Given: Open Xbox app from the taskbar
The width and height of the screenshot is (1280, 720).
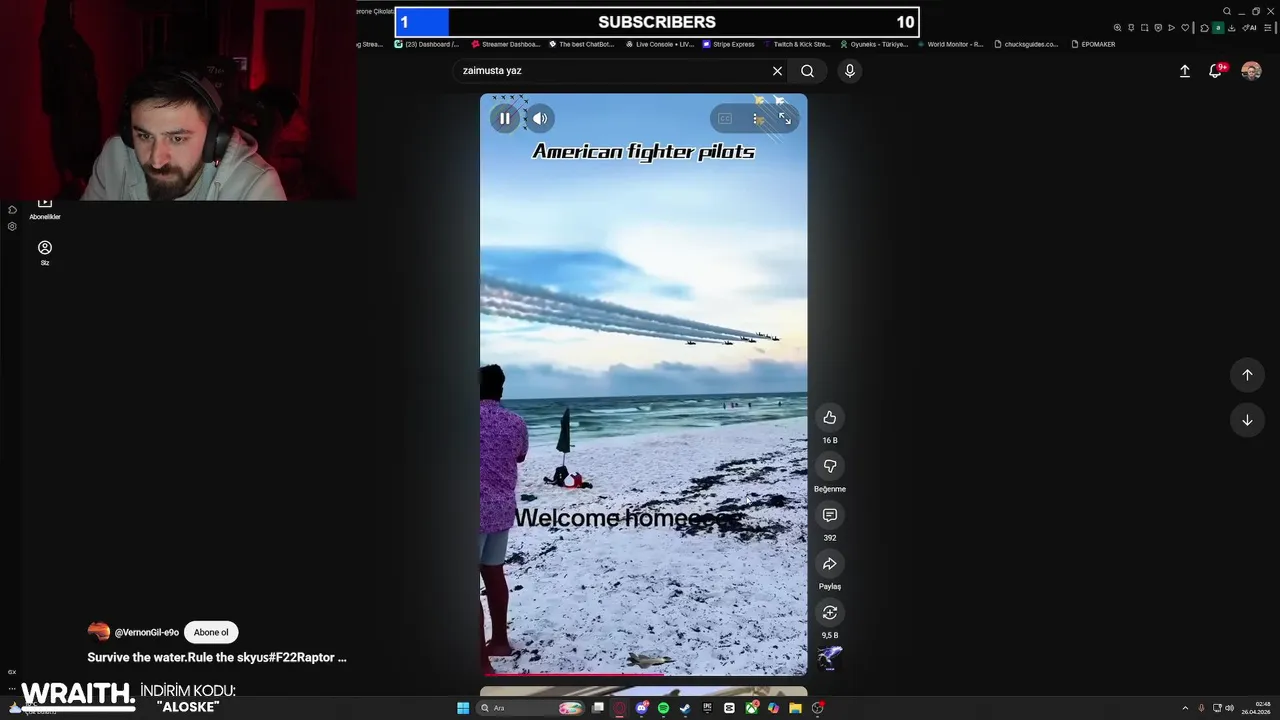Looking at the screenshot, I should [751, 708].
